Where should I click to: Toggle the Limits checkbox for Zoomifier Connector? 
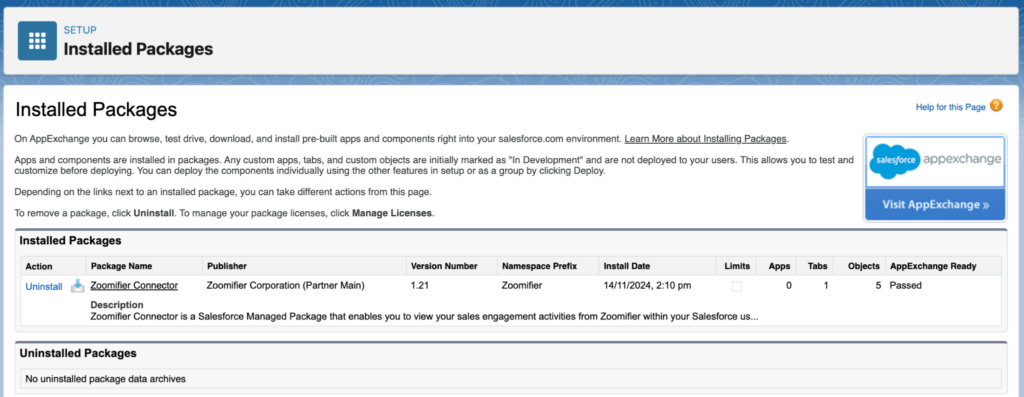[x=737, y=286]
